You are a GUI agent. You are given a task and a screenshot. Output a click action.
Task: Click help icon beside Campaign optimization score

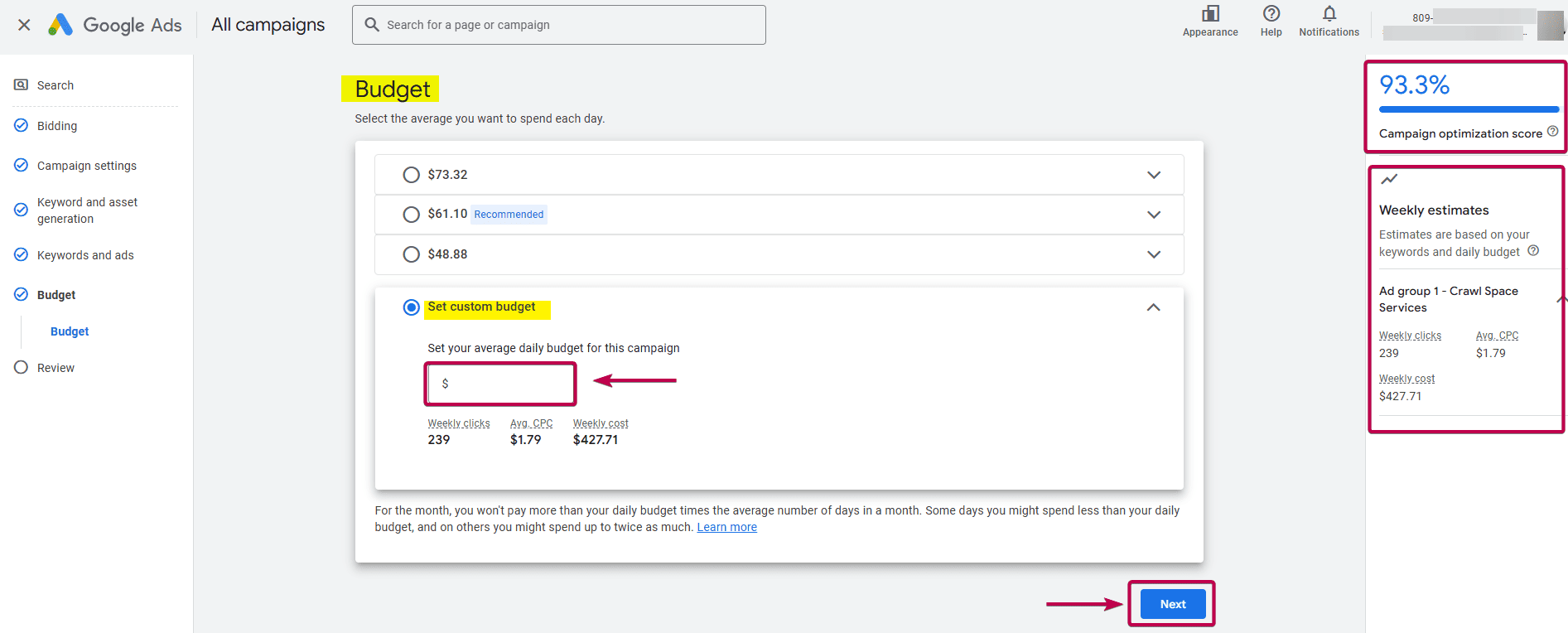pyautogui.click(x=1552, y=132)
